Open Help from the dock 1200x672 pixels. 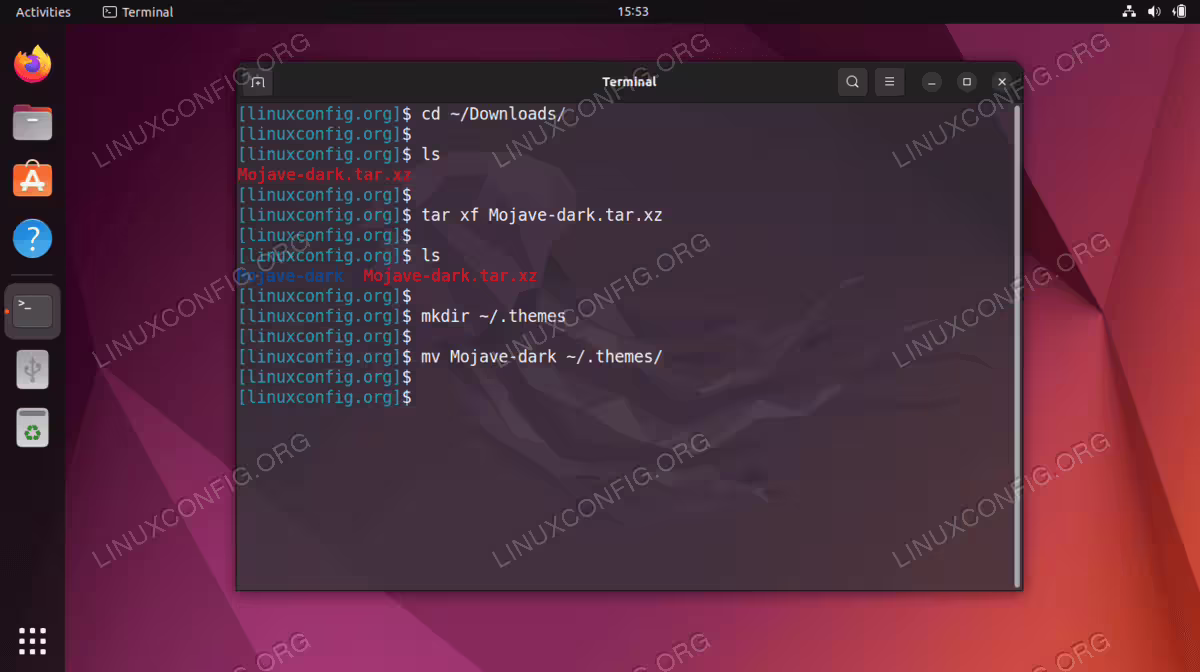tap(33, 239)
